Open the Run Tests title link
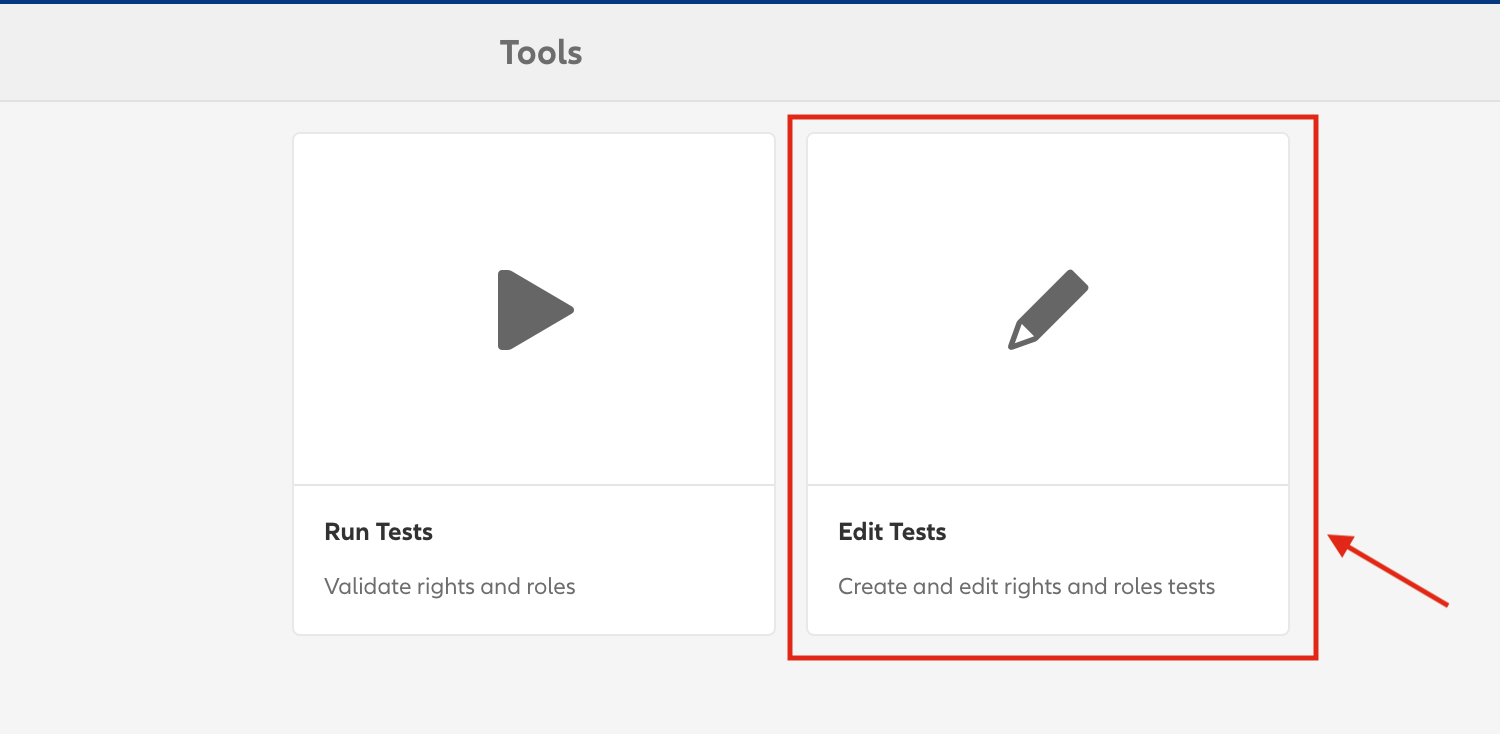 379,532
